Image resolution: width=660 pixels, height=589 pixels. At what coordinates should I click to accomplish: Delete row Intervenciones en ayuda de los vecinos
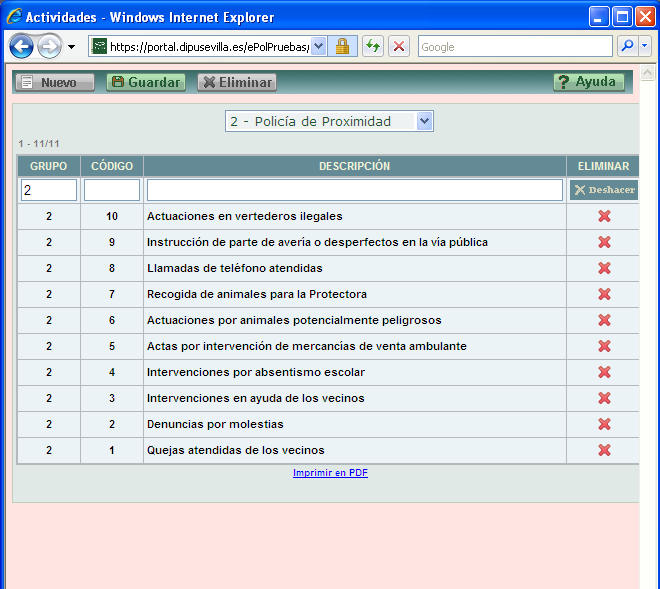click(604, 398)
